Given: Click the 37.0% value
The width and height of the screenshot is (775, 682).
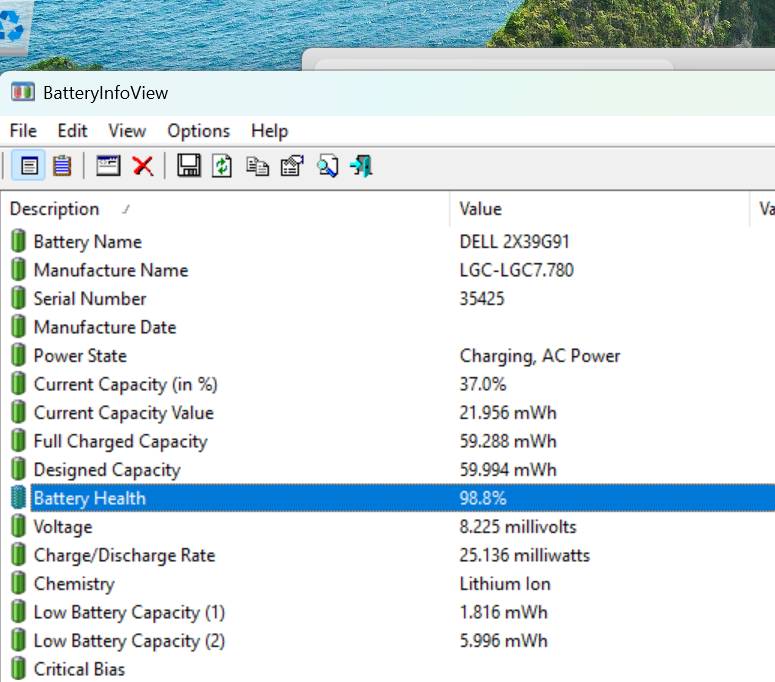Looking at the screenshot, I should pos(483,384).
